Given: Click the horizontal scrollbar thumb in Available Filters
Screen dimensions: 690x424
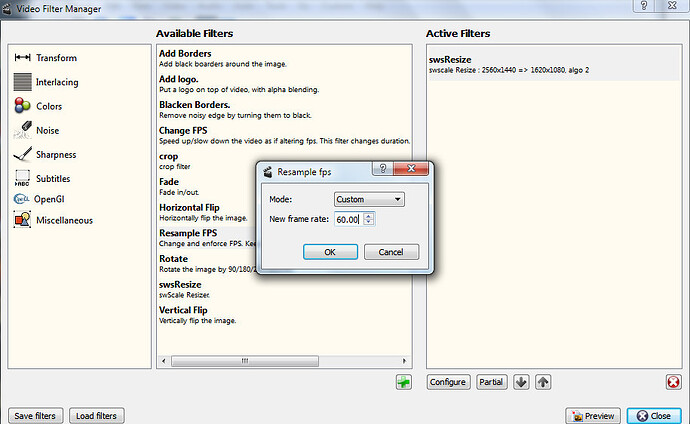Looking at the screenshot, I should [x=245, y=361].
